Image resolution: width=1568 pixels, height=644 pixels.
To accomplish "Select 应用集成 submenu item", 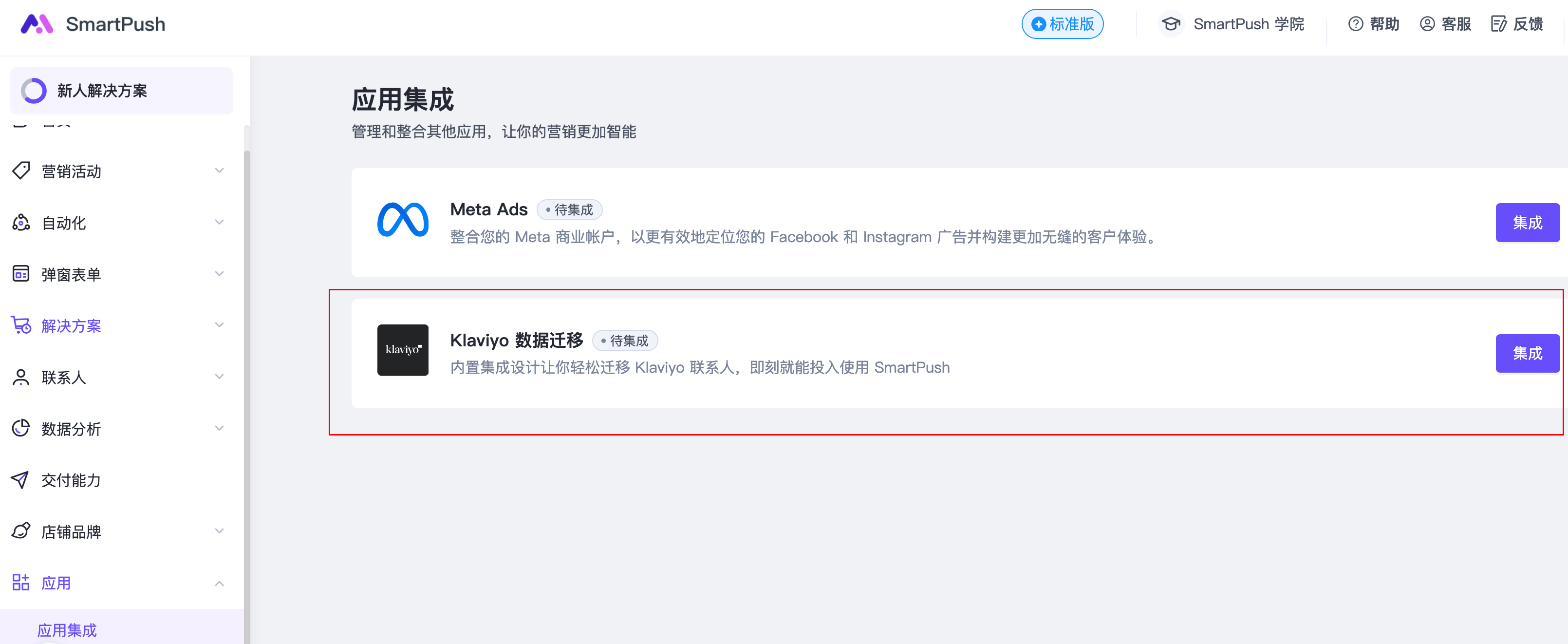I will pos(67,630).
